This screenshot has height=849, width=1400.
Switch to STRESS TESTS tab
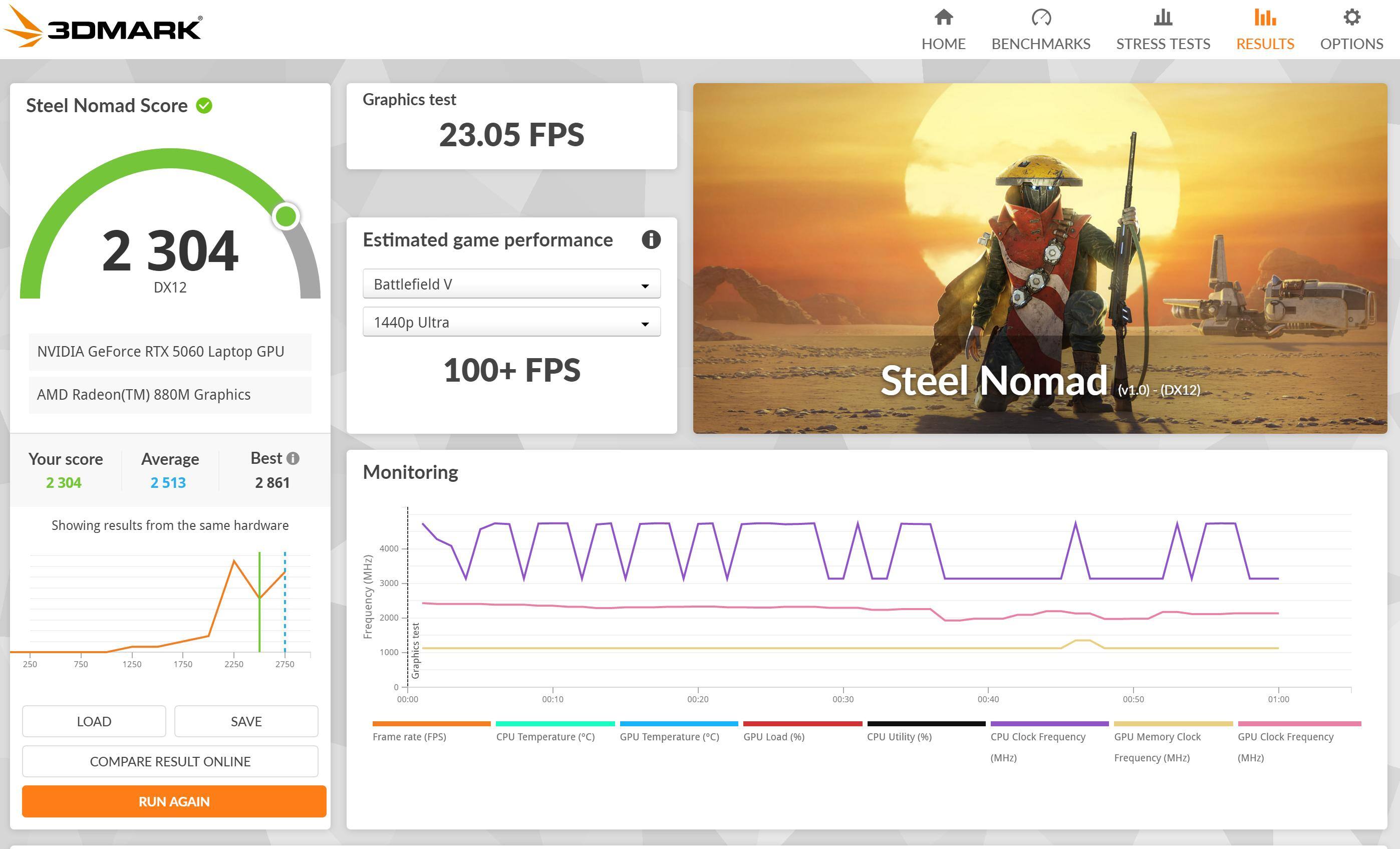click(x=1163, y=30)
